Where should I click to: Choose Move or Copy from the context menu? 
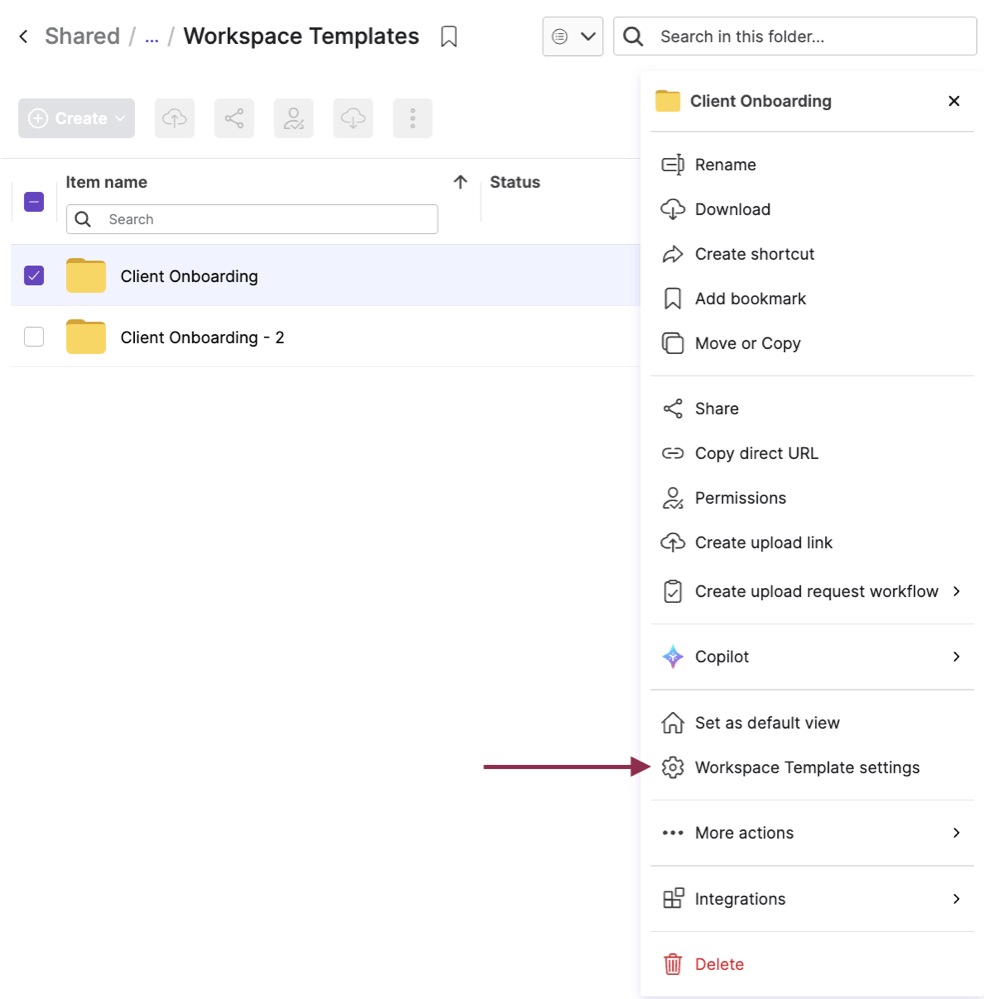(x=747, y=343)
